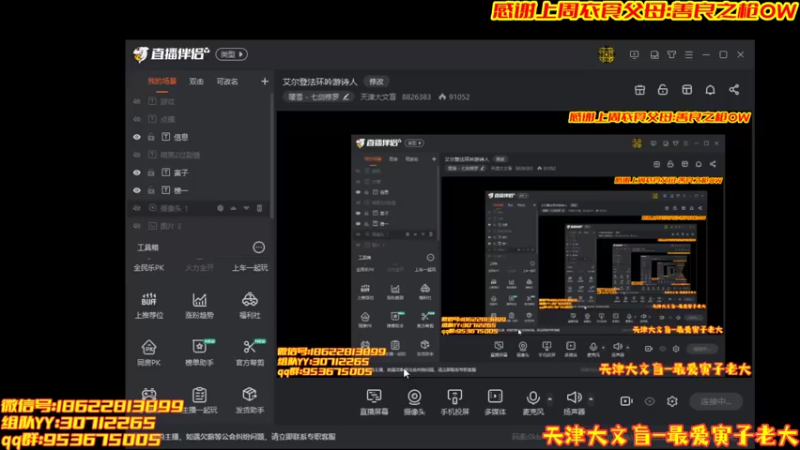Viewport: 800px width, 450px height.
Task: Toggle lock on the 榜一 layer
Action: (x=151, y=190)
